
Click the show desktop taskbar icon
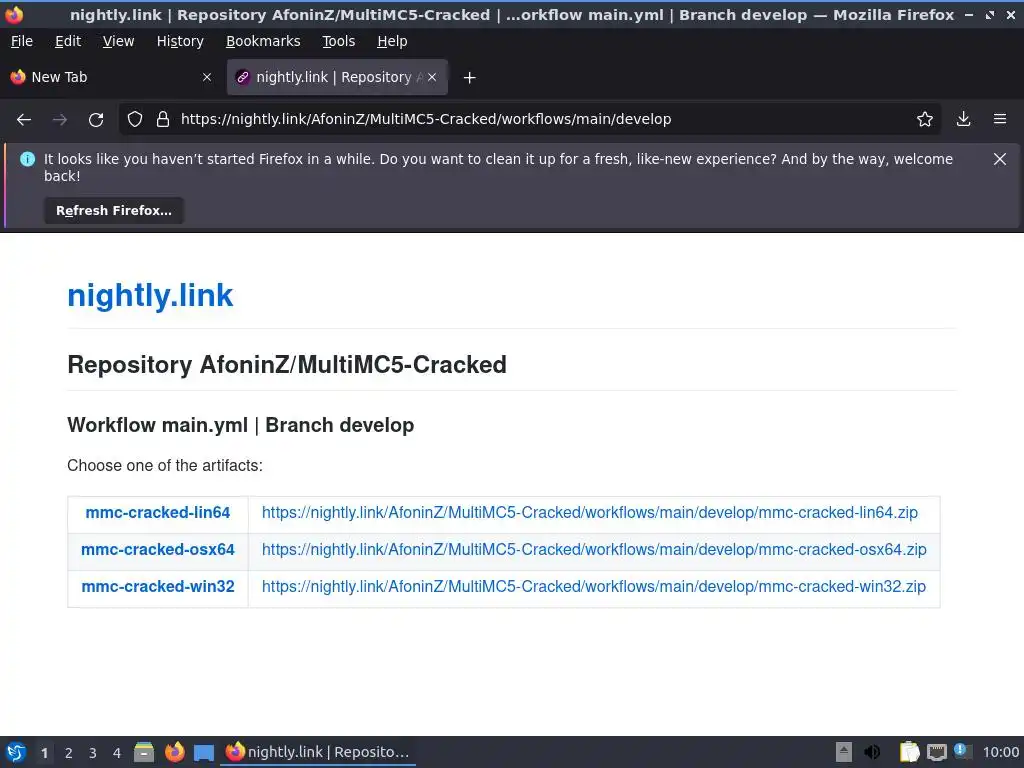click(x=204, y=753)
